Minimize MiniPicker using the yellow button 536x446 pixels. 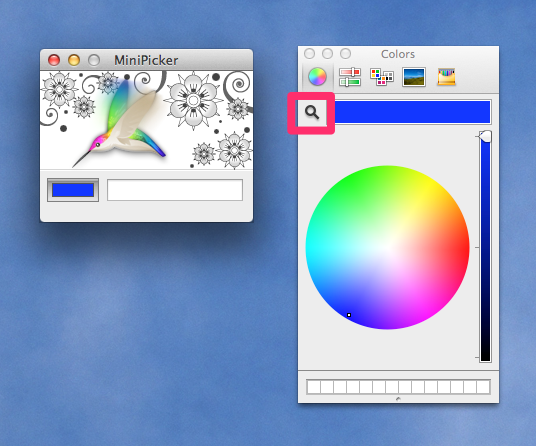tap(74, 60)
